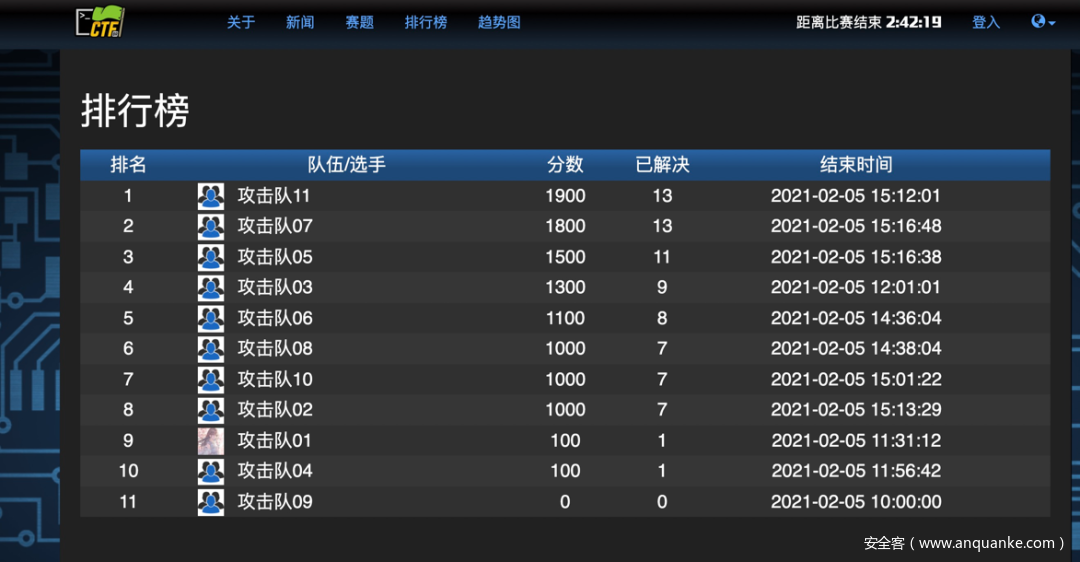Click the CTF flag logo
The width and height of the screenshot is (1080, 562).
pyautogui.click(x=101, y=21)
